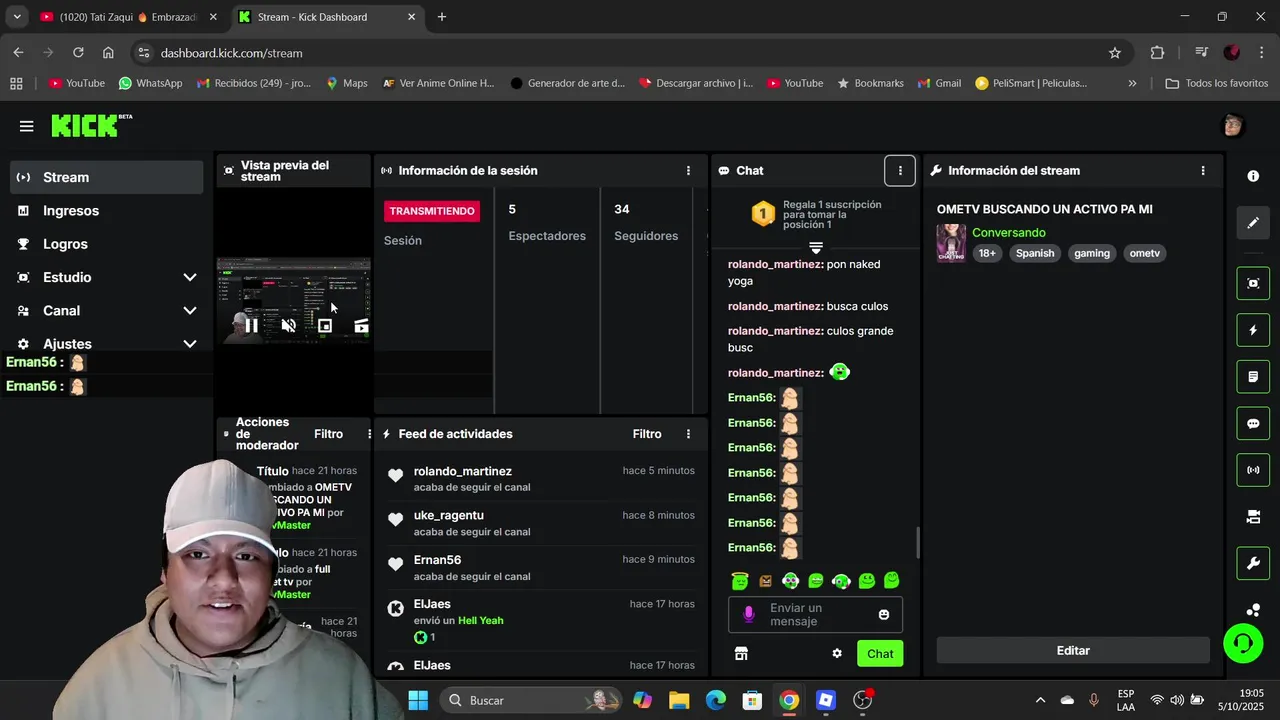Click the green Chat send button
1280x720 pixels.
pyautogui.click(x=880, y=654)
